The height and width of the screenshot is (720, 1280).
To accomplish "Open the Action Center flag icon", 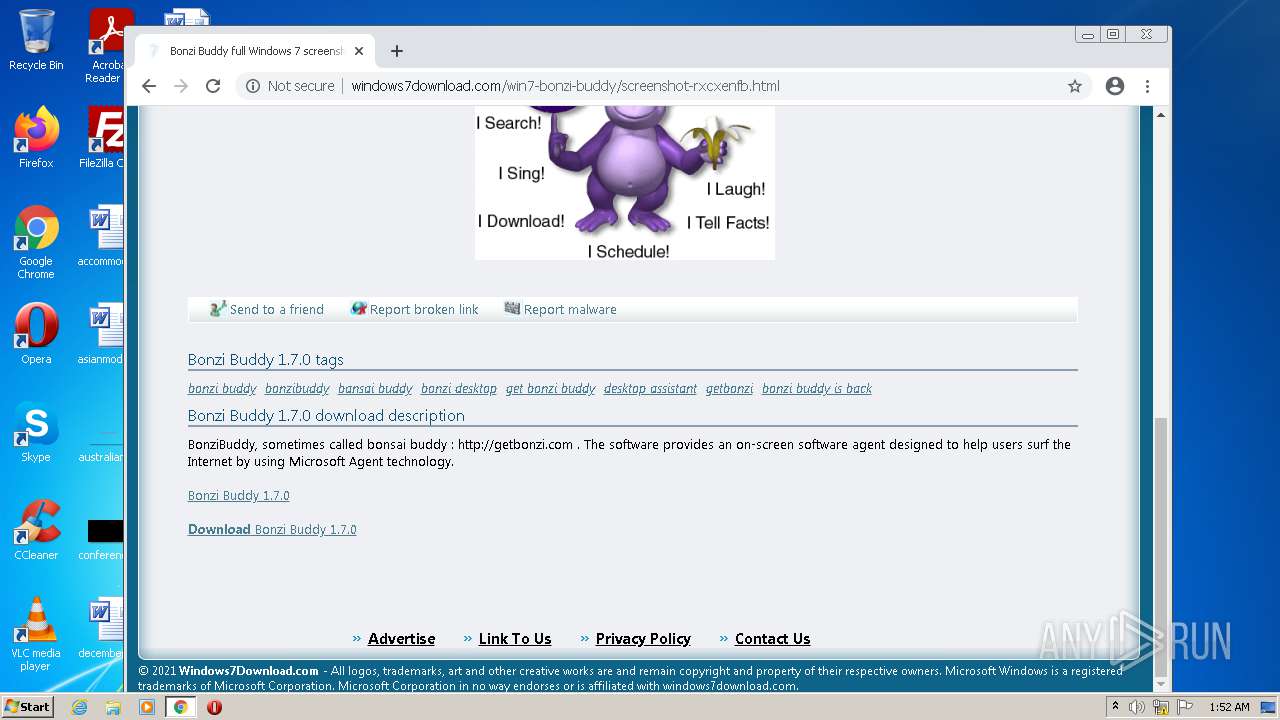I will click(x=1185, y=707).
